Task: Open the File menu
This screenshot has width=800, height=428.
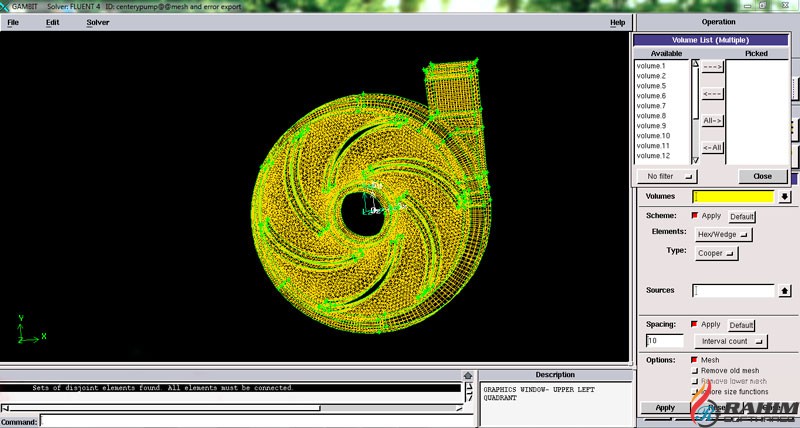Action: (x=13, y=22)
